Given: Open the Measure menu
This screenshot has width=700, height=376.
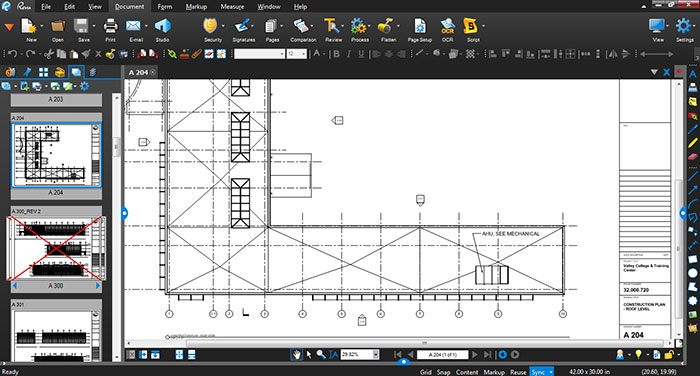Looking at the screenshot, I should [x=232, y=7].
